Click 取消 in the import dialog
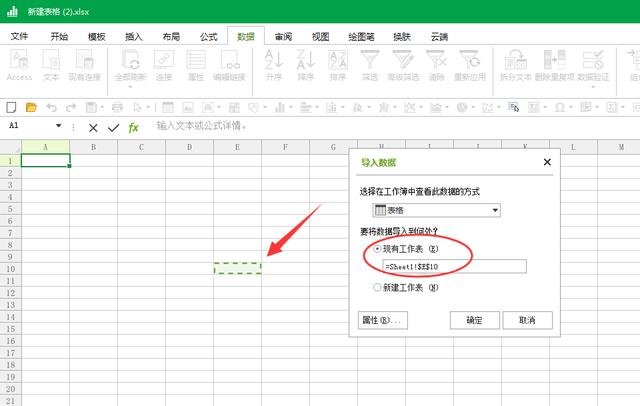The height and width of the screenshot is (406, 640). [527, 320]
